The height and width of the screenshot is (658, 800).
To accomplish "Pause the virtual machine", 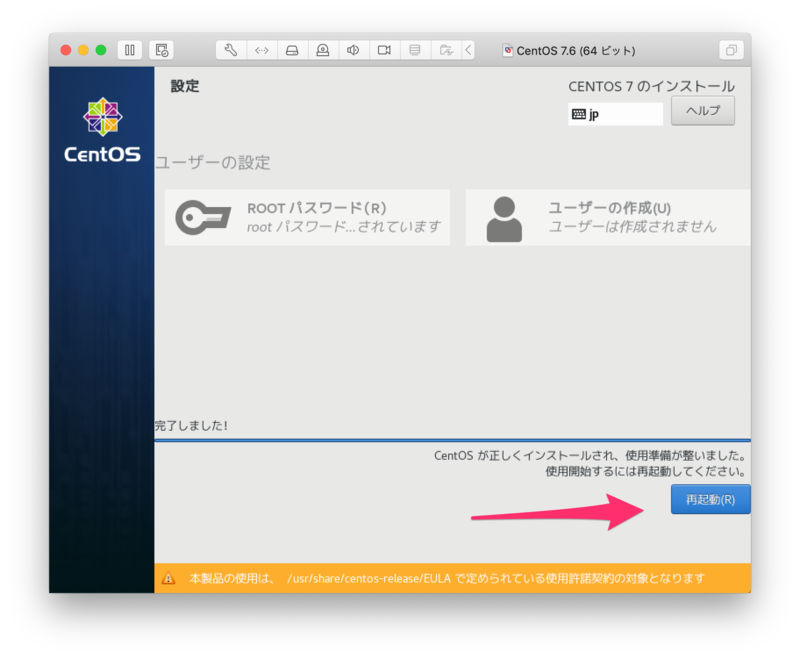I will (x=130, y=50).
